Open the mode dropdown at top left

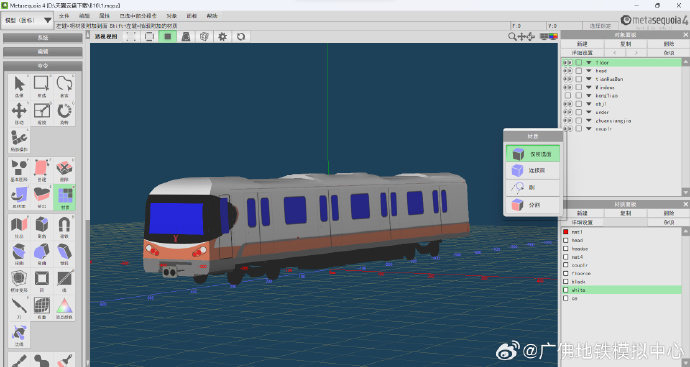click(x=27, y=20)
